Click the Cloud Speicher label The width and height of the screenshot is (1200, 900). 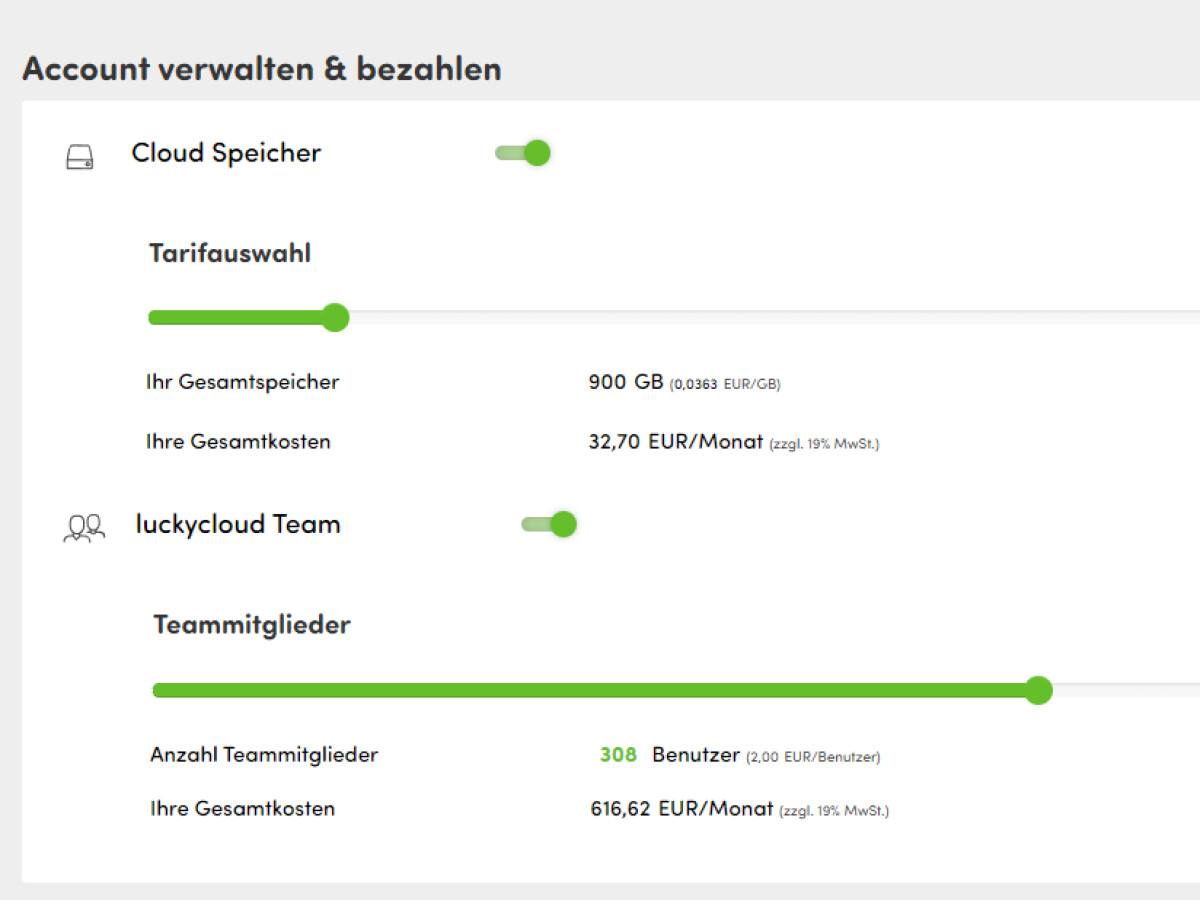(226, 153)
